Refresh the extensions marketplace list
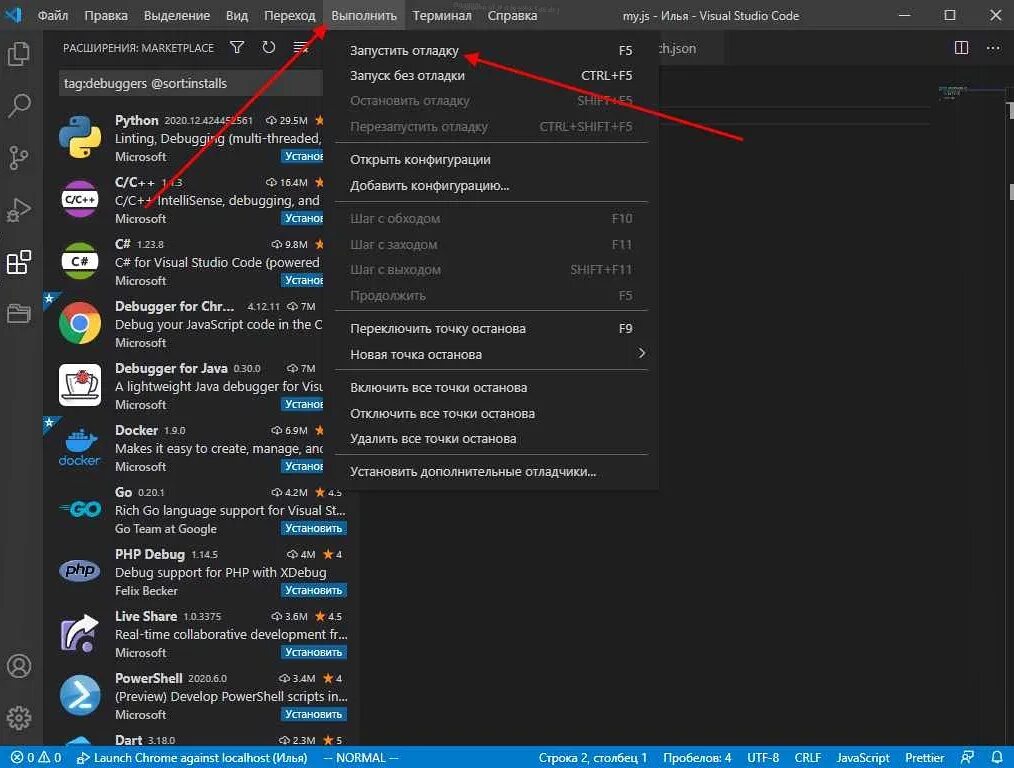This screenshot has width=1014, height=768. [x=268, y=47]
